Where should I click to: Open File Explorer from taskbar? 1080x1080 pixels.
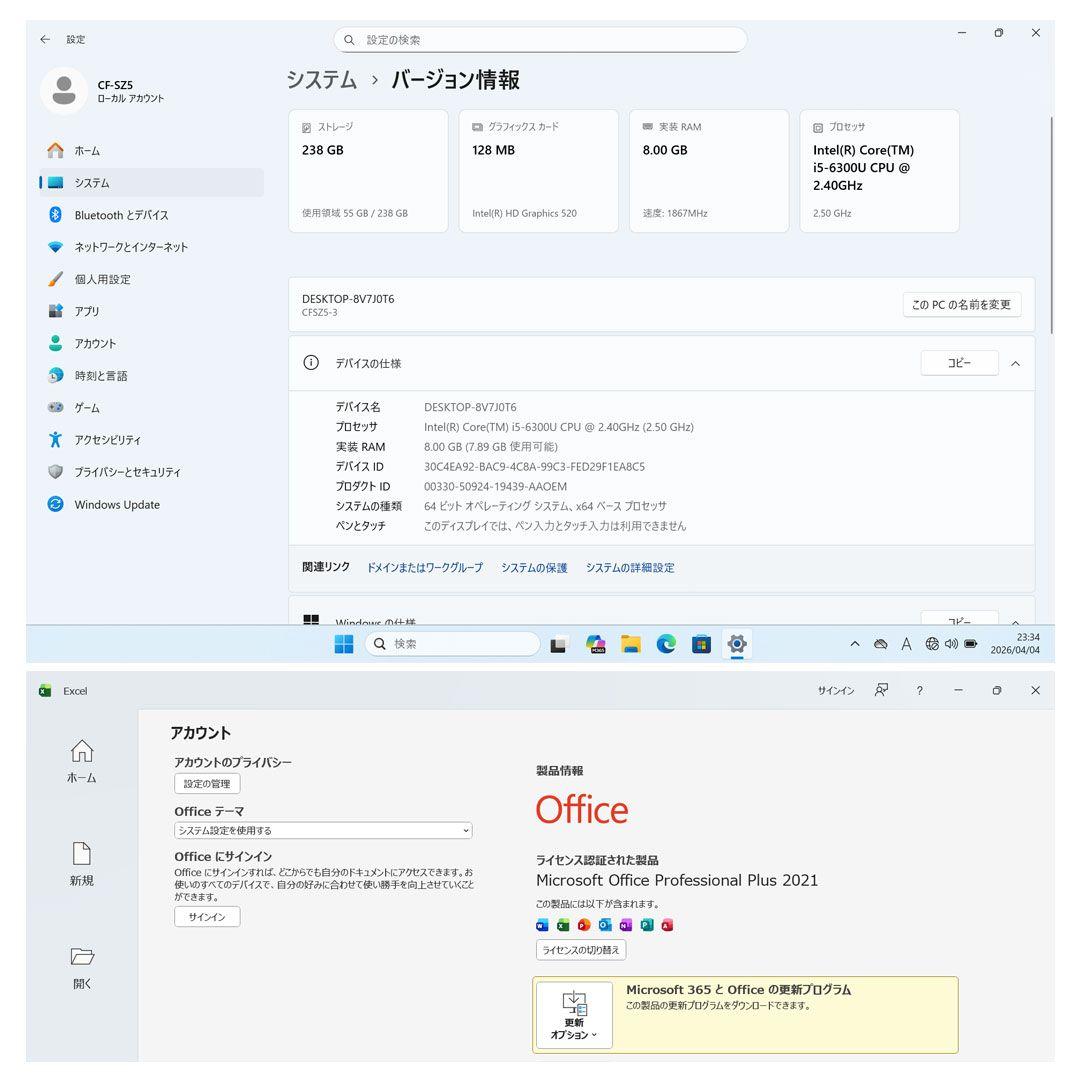coord(631,644)
